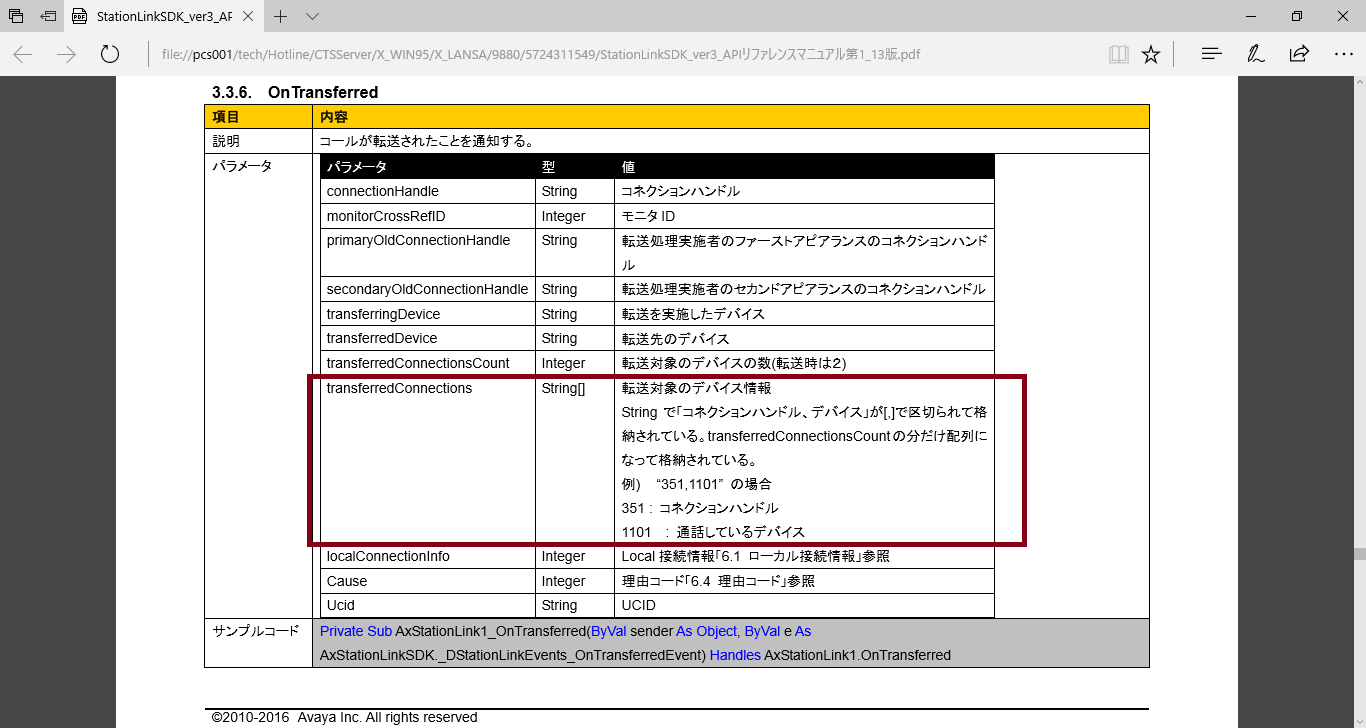Share this page using share icon
Image resolution: width=1366 pixels, height=728 pixels.
click(x=1299, y=54)
